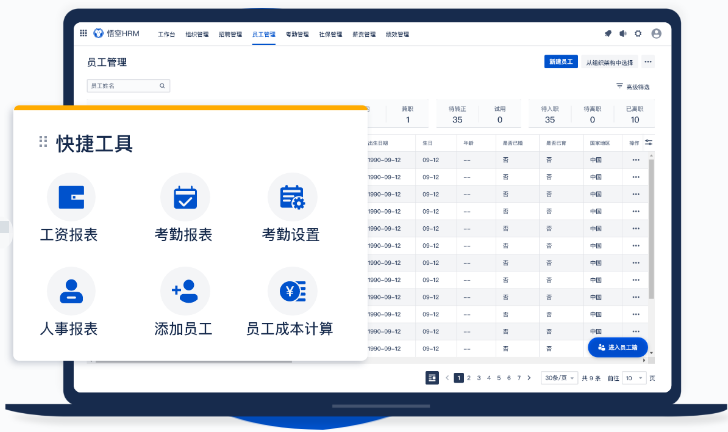Open 考勤设置 attendance settings icon
This screenshot has height=432, width=728.
pyautogui.click(x=292, y=197)
